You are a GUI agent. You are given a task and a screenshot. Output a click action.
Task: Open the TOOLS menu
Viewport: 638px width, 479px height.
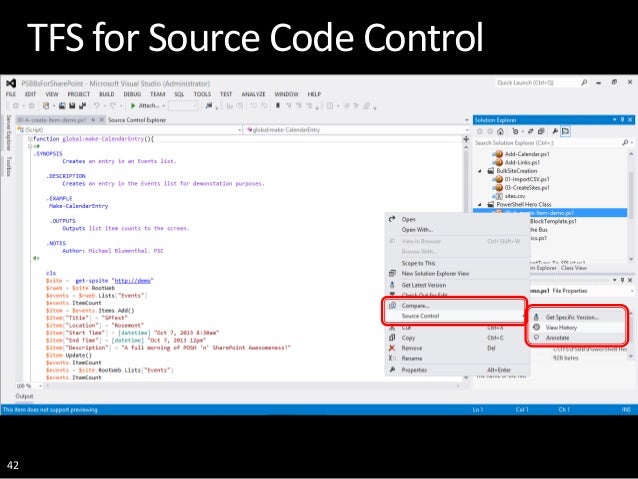[x=202, y=94]
